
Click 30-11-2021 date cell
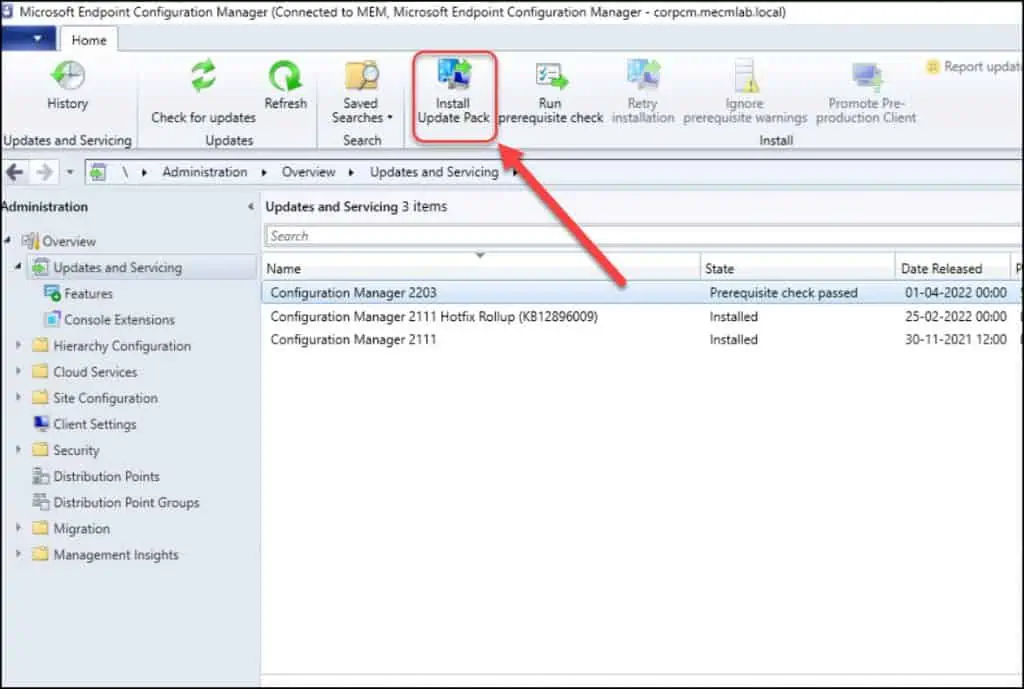(955, 340)
